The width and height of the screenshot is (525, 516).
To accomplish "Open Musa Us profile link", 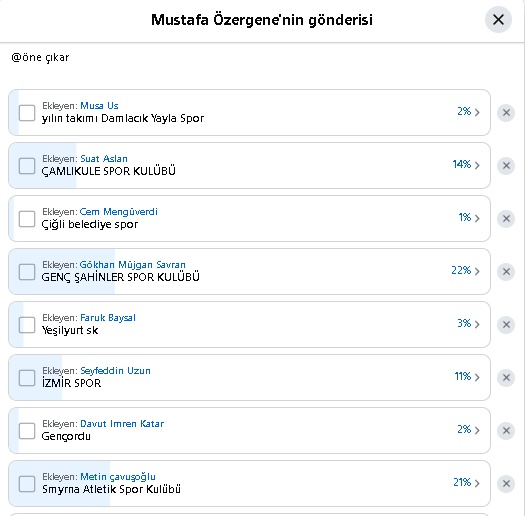I will pyautogui.click(x=99, y=106).
